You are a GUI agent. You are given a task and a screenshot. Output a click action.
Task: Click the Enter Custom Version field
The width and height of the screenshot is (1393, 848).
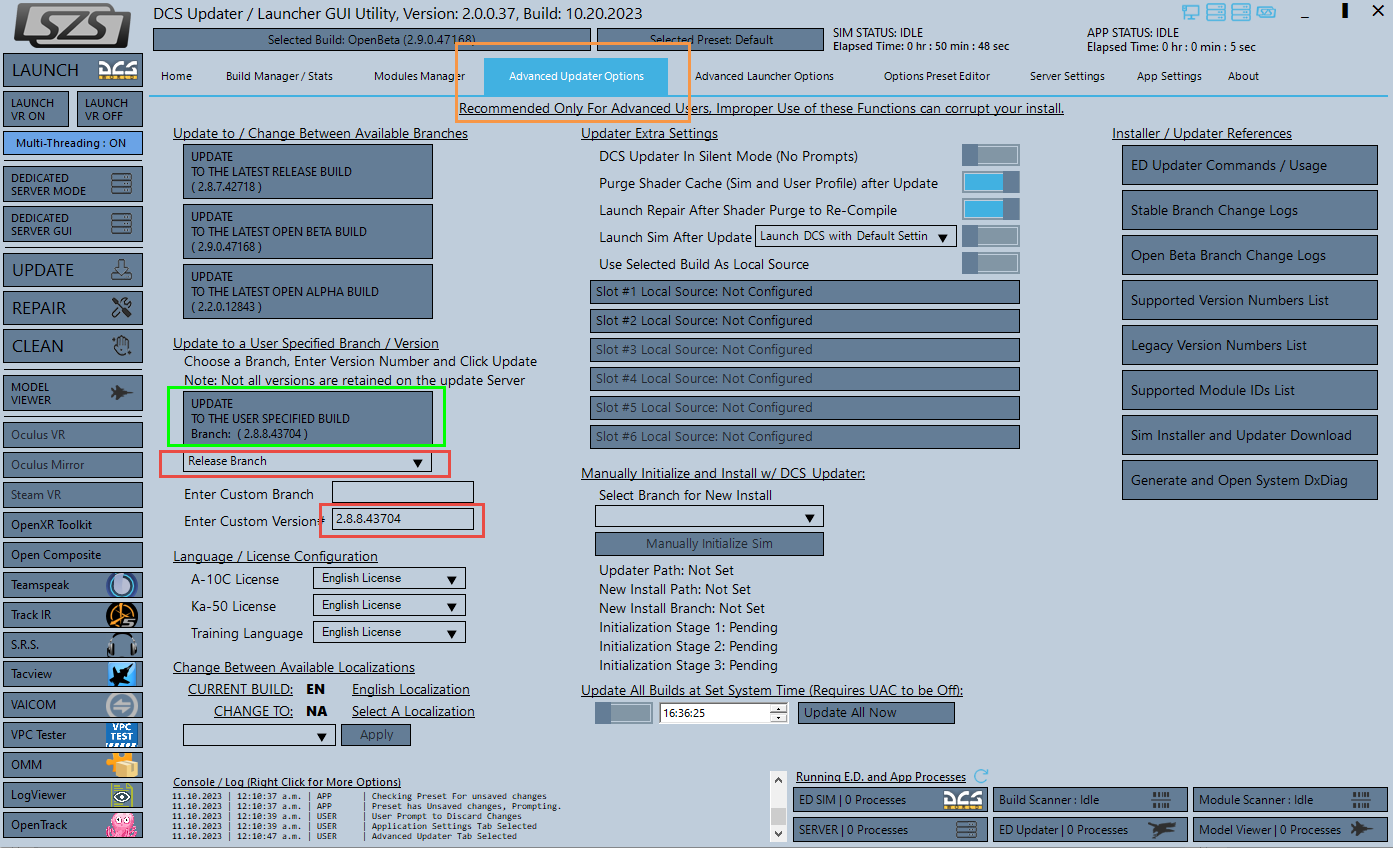[403, 520]
